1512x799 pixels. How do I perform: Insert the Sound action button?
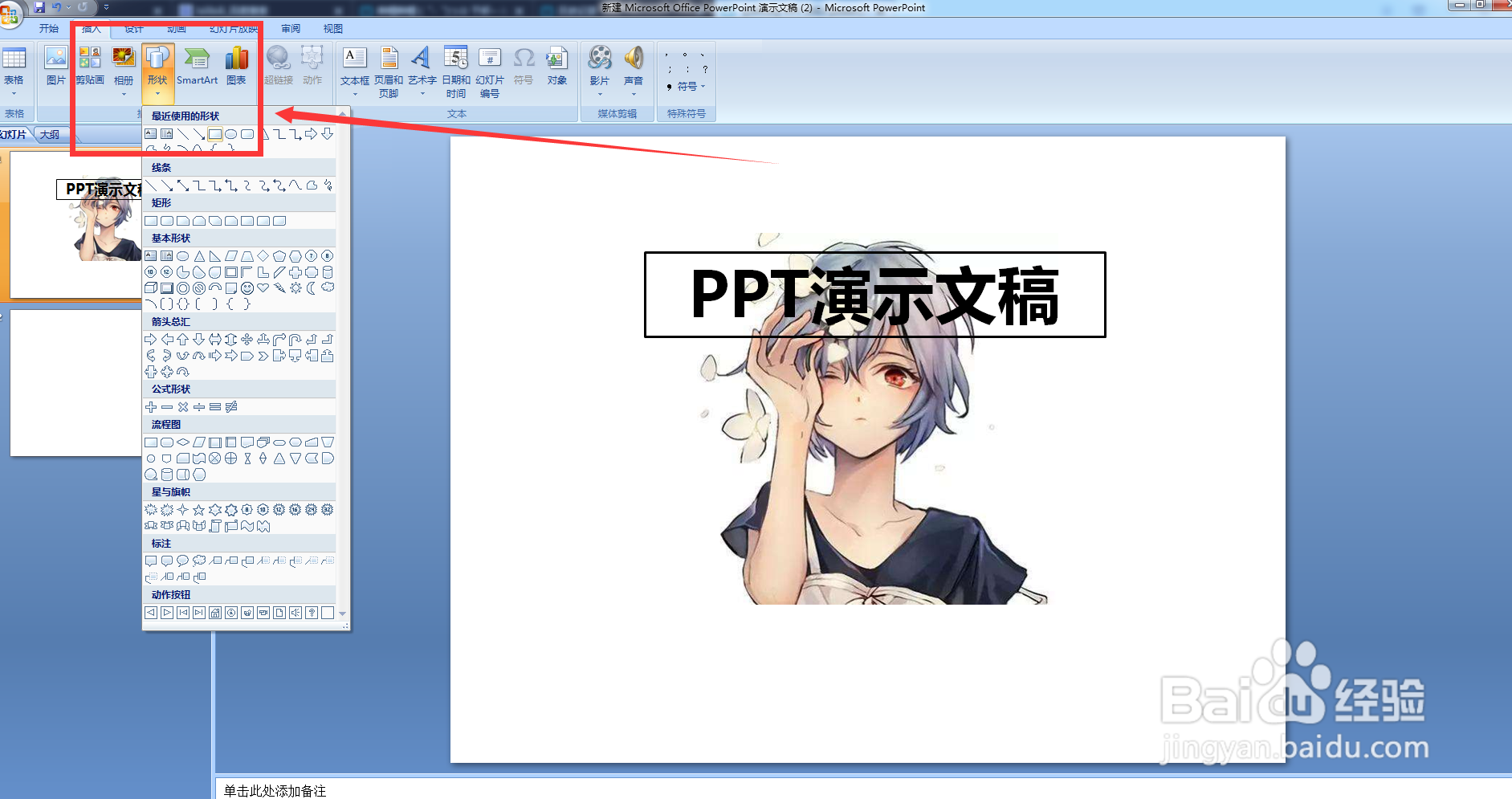(x=295, y=613)
